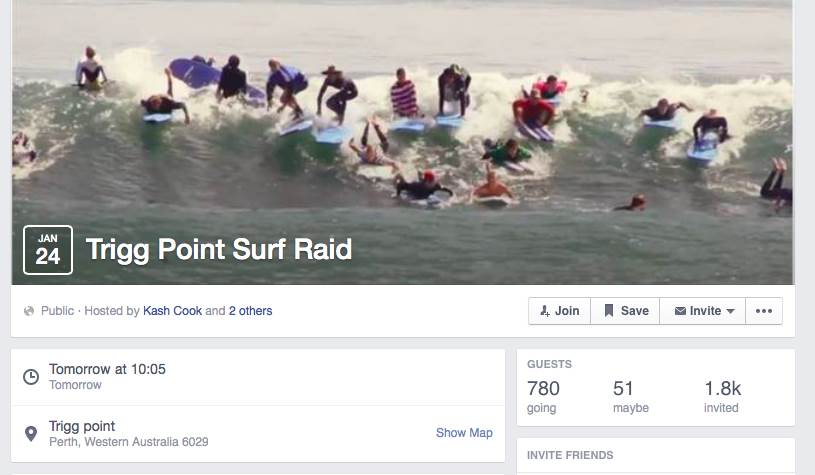Click the "Tomorrow at 10:05" time text

[107, 369]
